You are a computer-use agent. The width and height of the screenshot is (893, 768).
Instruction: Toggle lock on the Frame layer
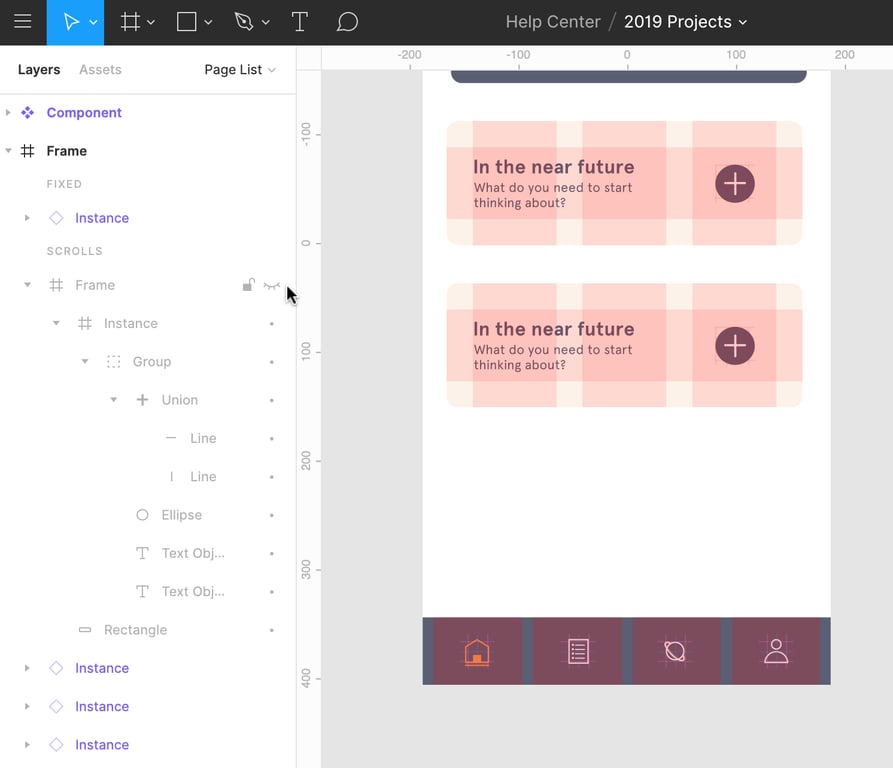(x=248, y=286)
